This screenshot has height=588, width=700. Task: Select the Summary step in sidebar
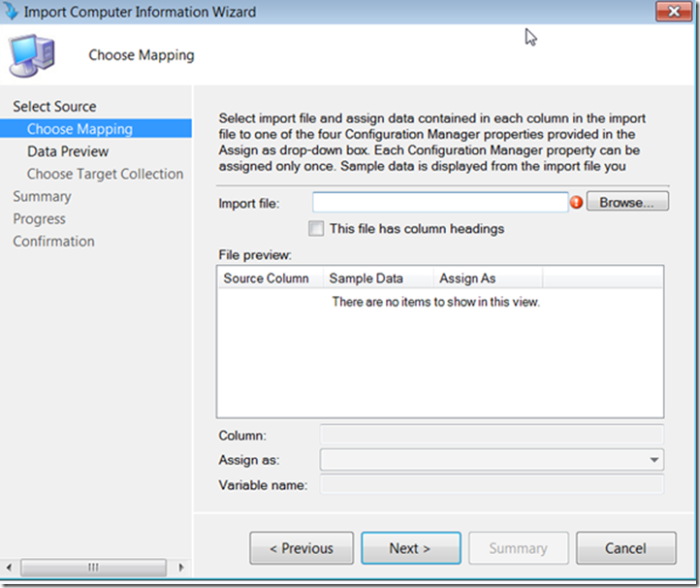[x=42, y=196]
